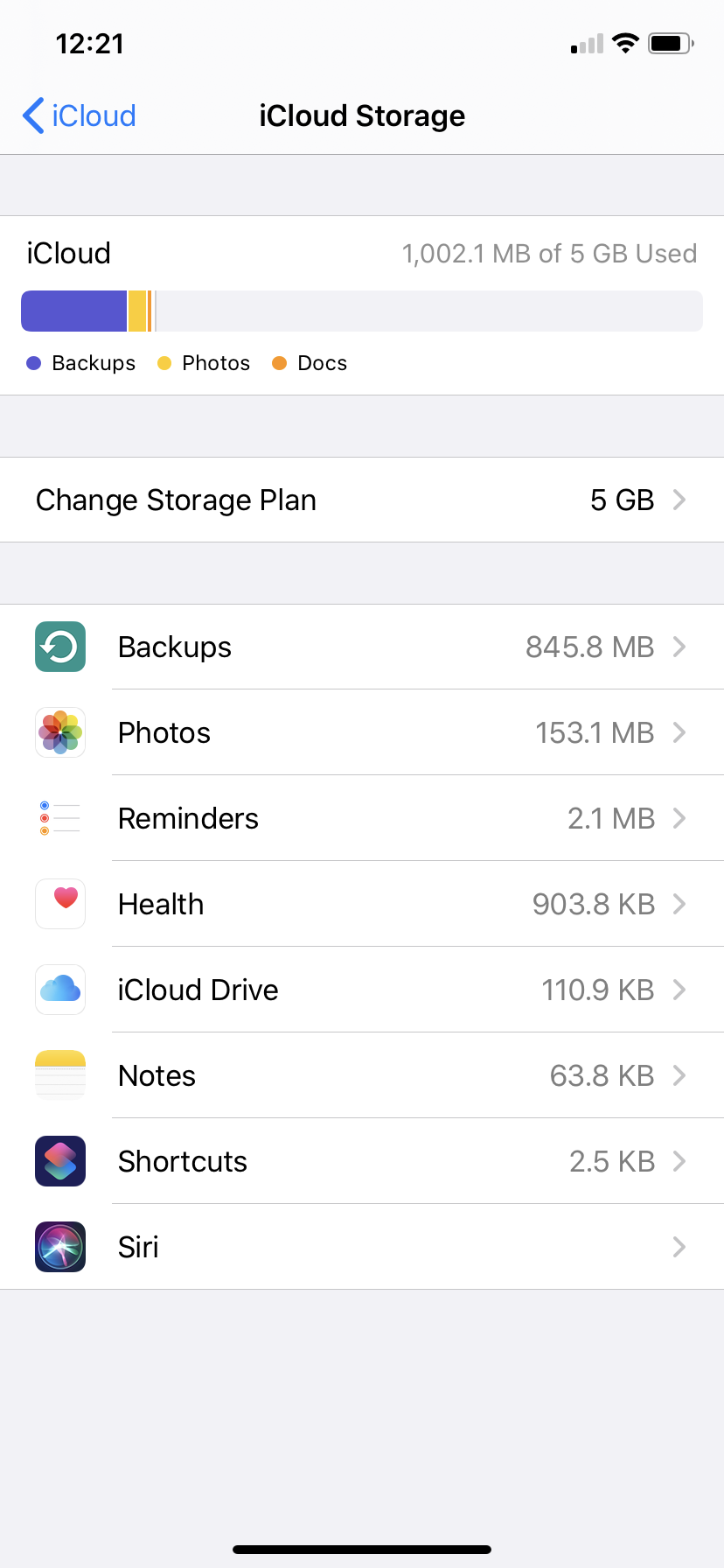The width and height of the screenshot is (724, 1568).
Task: Open the 5 GB plan chevron
Action: pyautogui.click(x=679, y=500)
